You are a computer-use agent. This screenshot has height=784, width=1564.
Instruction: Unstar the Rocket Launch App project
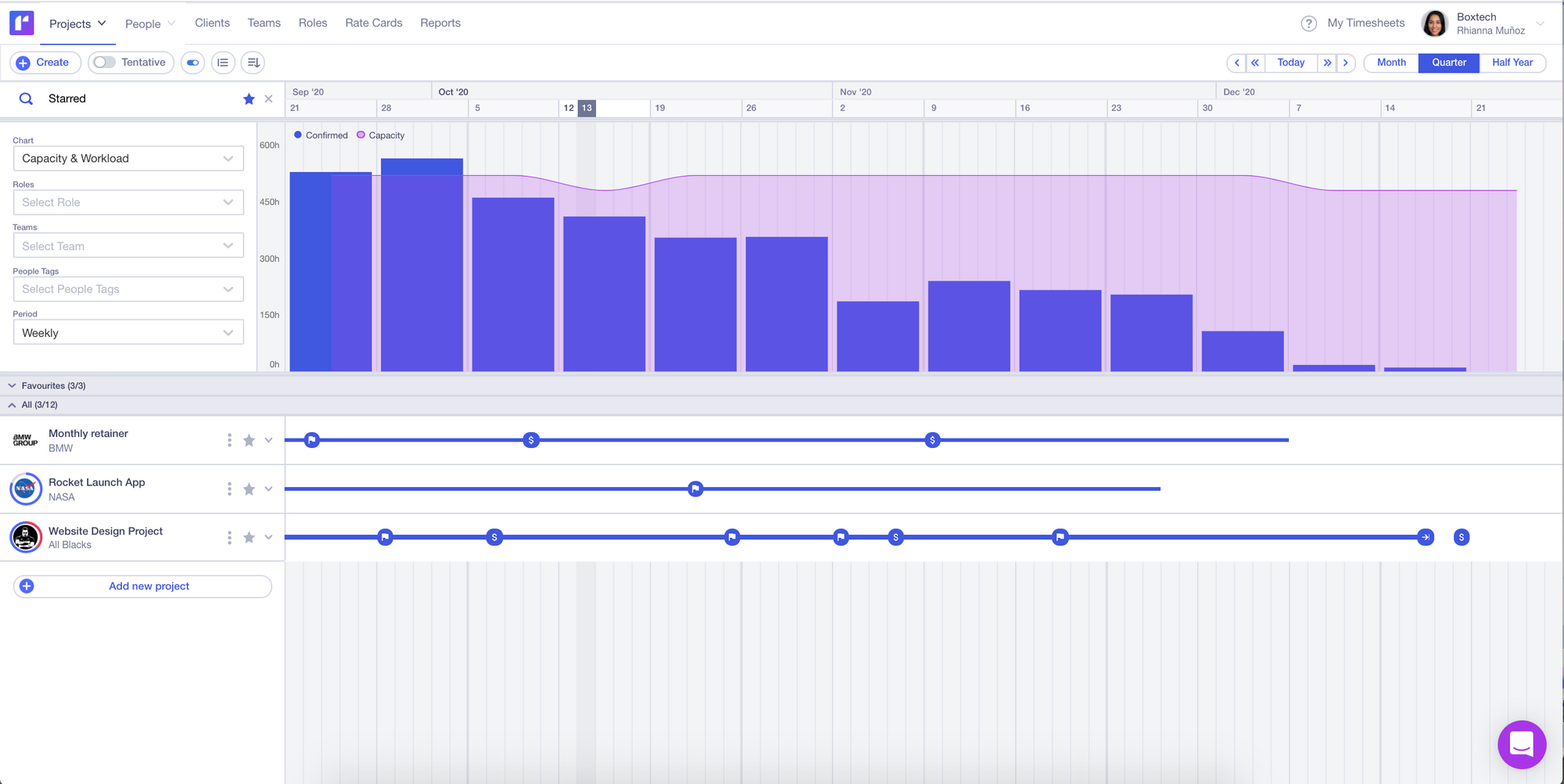click(x=249, y=489)
